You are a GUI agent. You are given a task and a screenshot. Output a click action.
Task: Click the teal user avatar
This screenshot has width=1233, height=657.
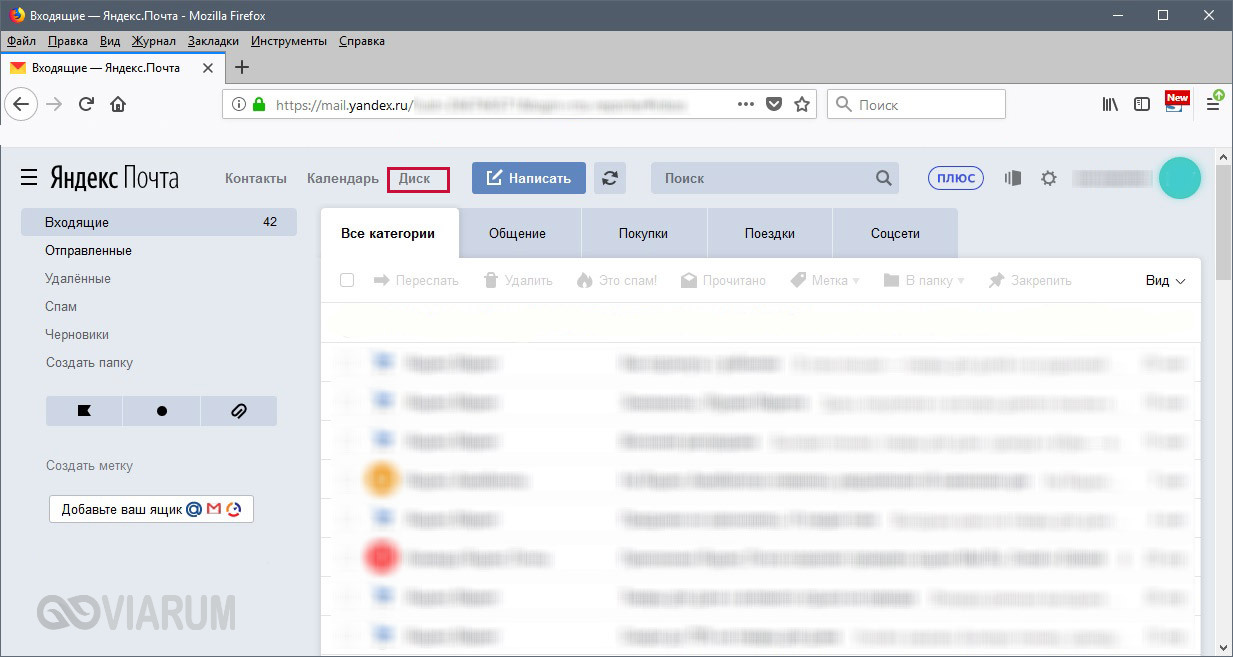pos(1180,178)
